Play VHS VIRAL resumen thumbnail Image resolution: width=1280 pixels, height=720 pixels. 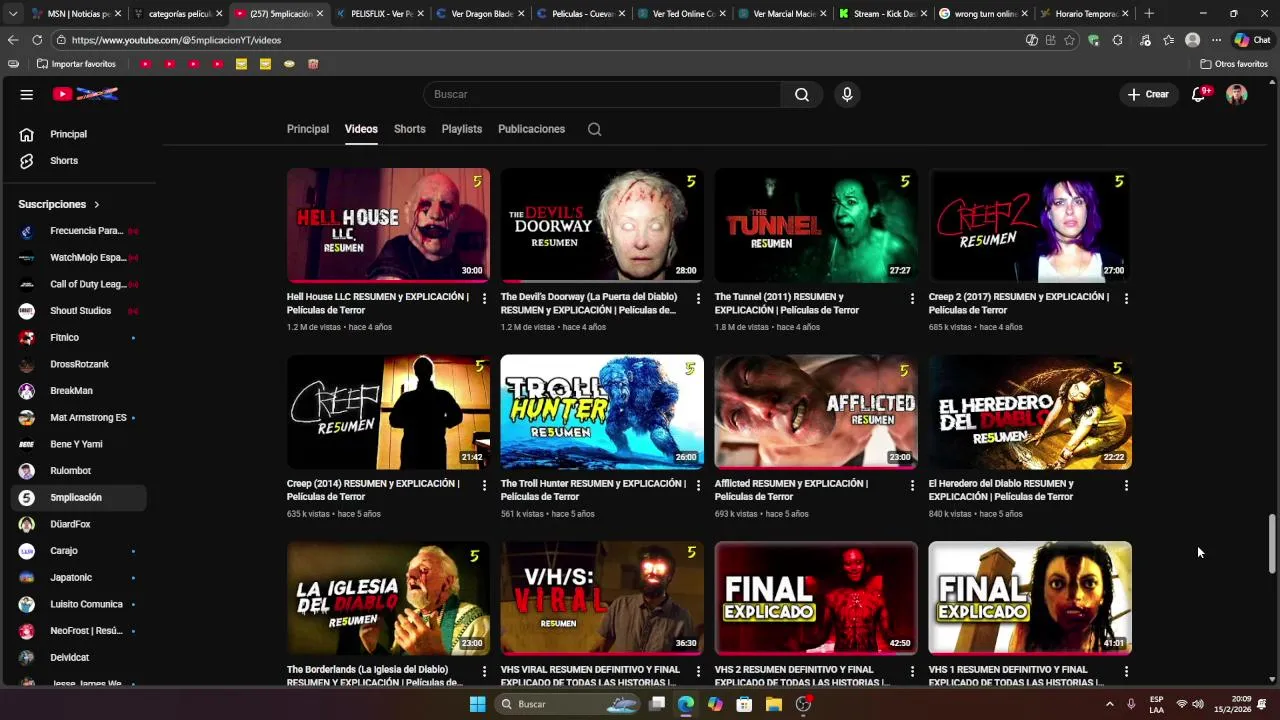tap(602, 598)
